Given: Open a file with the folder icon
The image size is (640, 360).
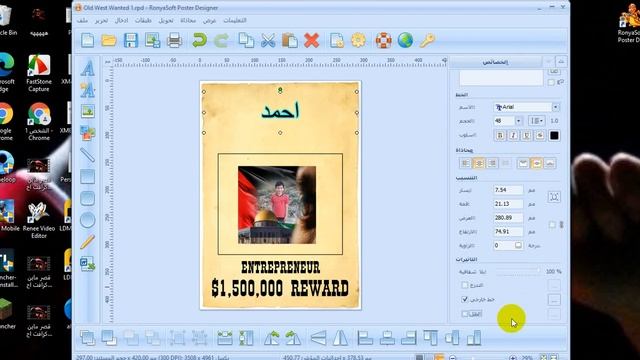Looking at the screenshot, I should click(x=109, y=40).
